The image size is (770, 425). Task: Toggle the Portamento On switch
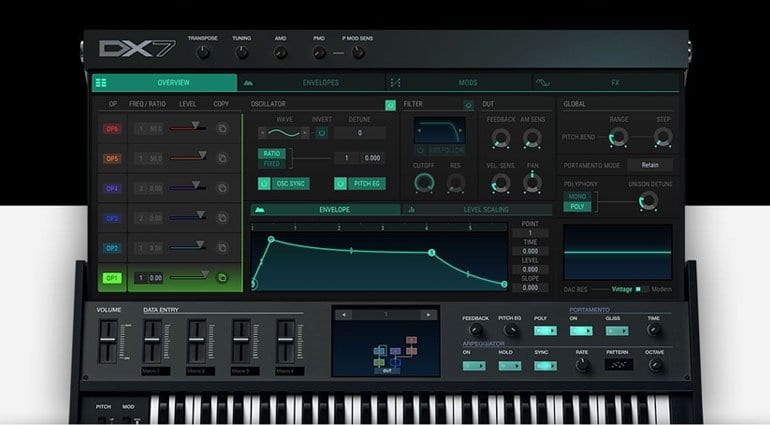(581, 331)
